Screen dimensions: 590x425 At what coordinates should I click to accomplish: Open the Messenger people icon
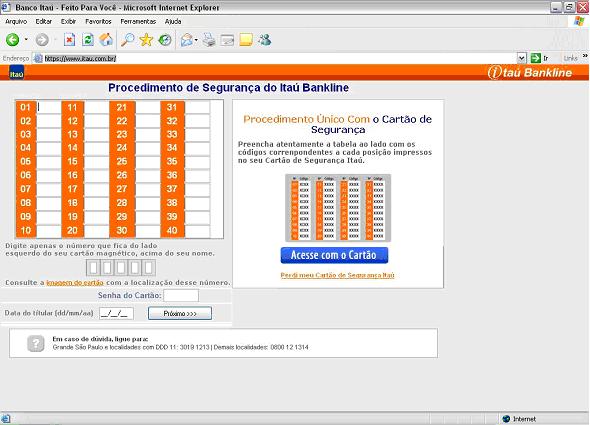[265, 40]
